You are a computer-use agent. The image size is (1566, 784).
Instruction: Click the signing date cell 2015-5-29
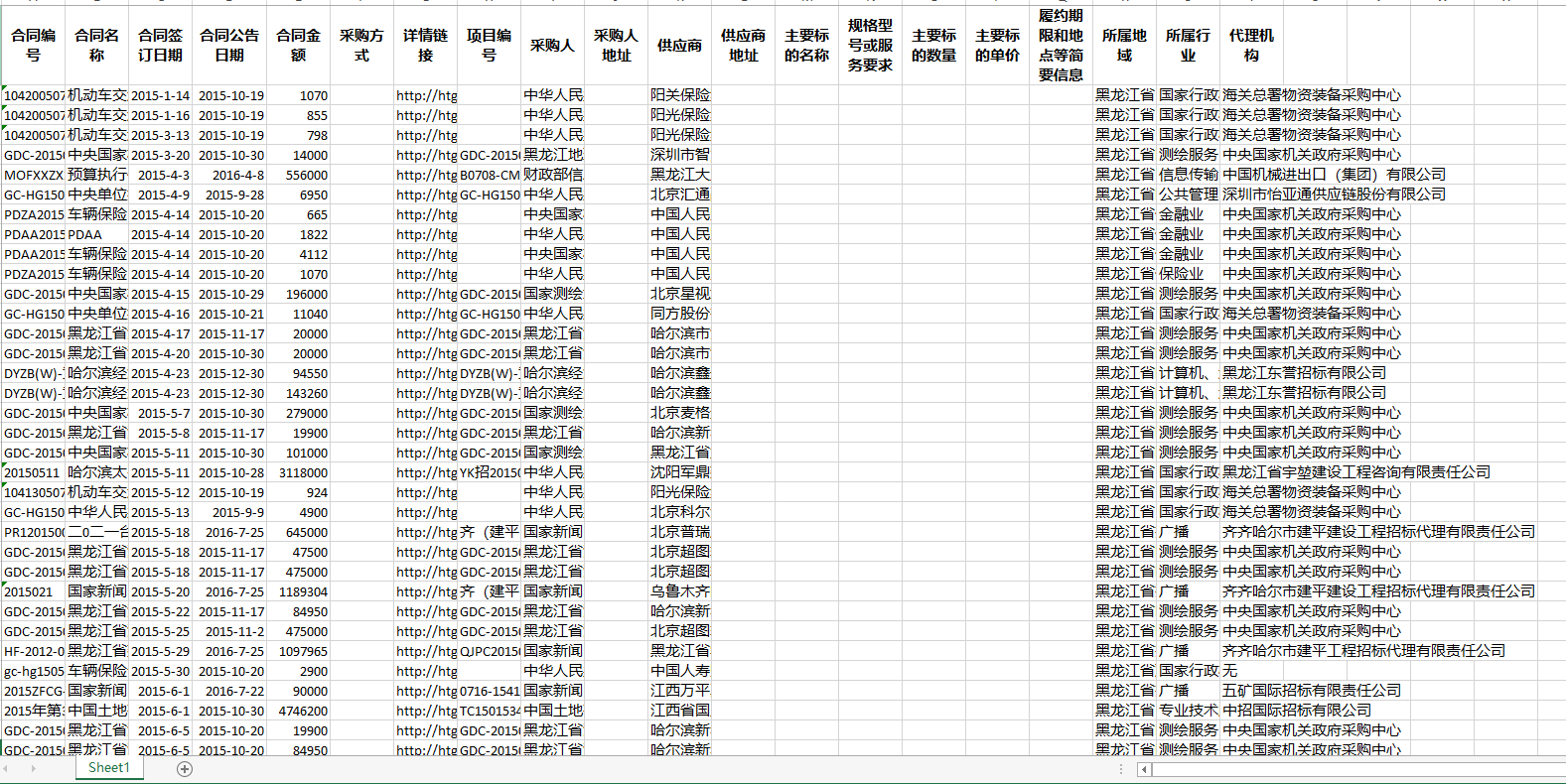click(161, 651)
